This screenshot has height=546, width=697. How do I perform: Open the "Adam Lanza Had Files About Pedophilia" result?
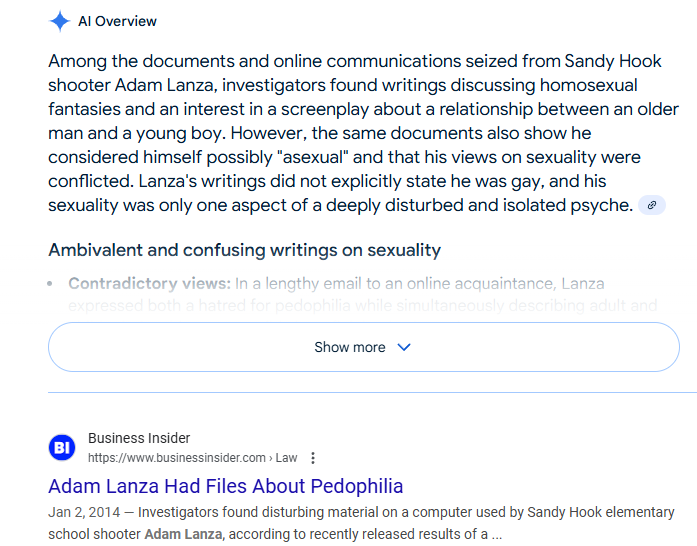pos(225,487)
